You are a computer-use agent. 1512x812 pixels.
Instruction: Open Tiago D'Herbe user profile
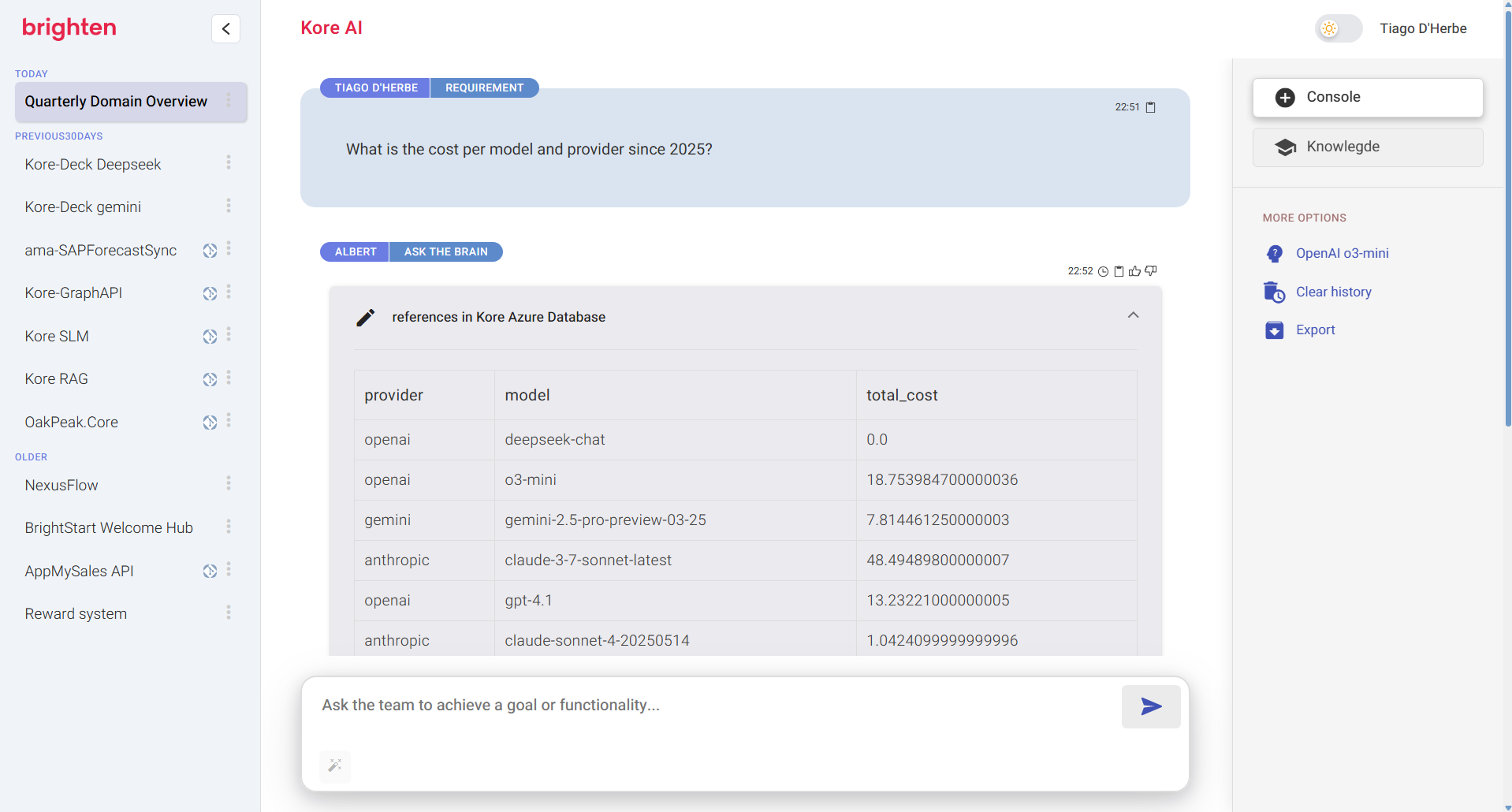coord(1423,29)
